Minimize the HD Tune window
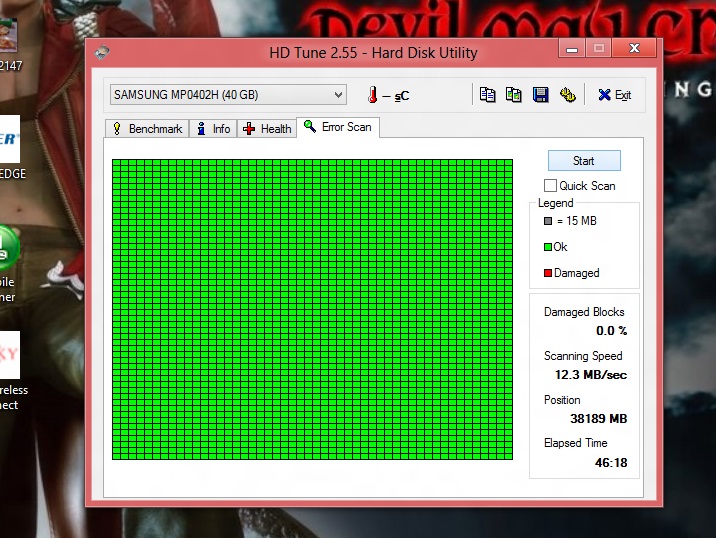The width and height of the screenshot is (716, 538). (571, 48)
